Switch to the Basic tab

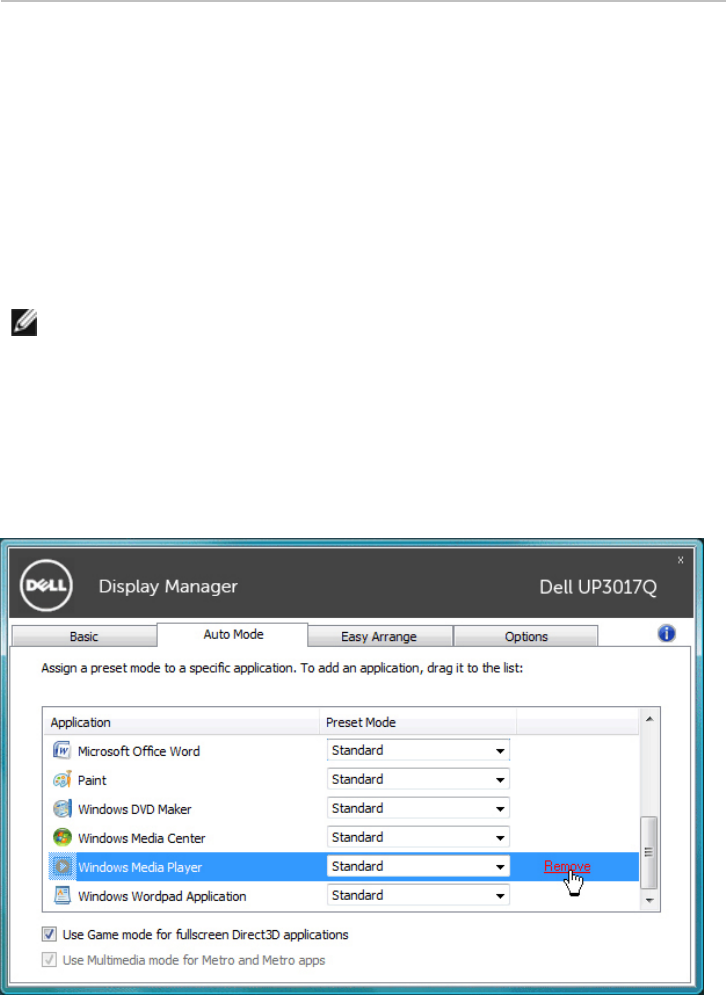(84, 636)
